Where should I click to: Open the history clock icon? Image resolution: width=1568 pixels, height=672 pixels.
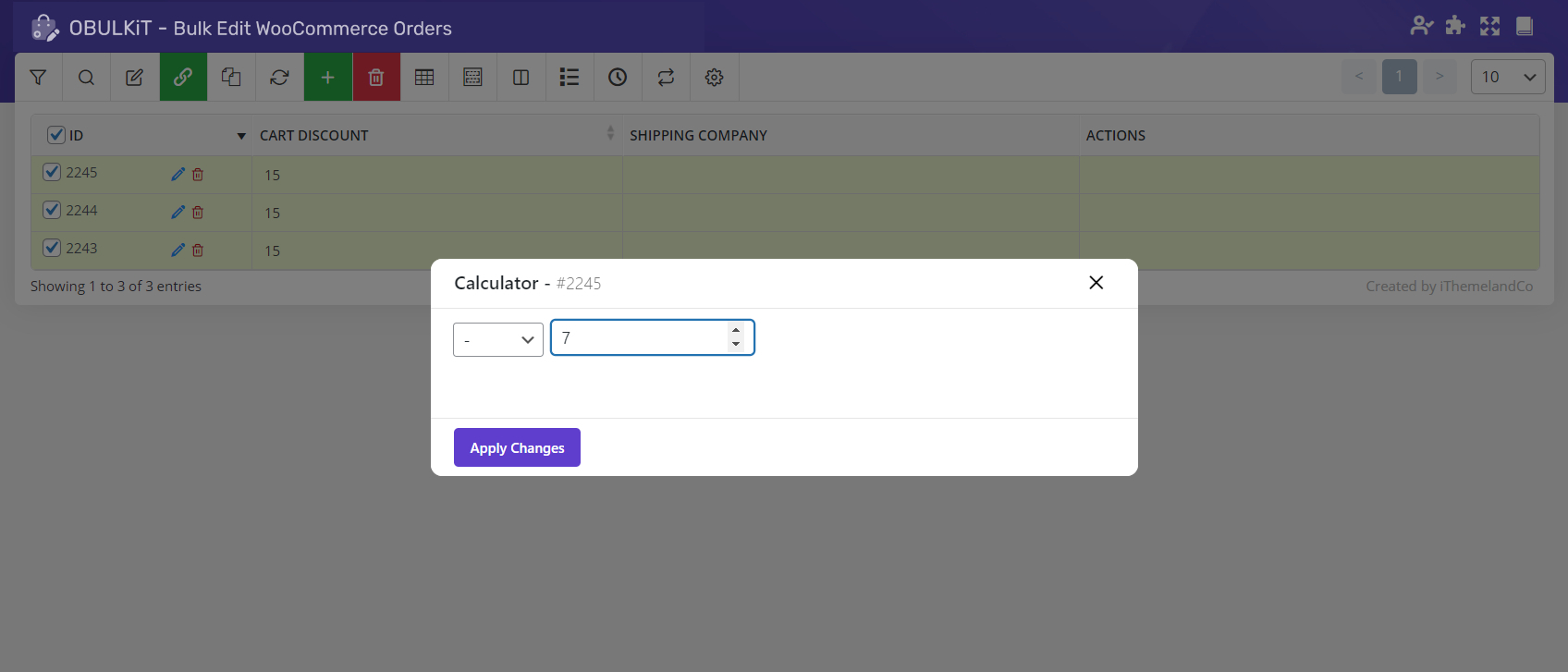tap(618, 78)
